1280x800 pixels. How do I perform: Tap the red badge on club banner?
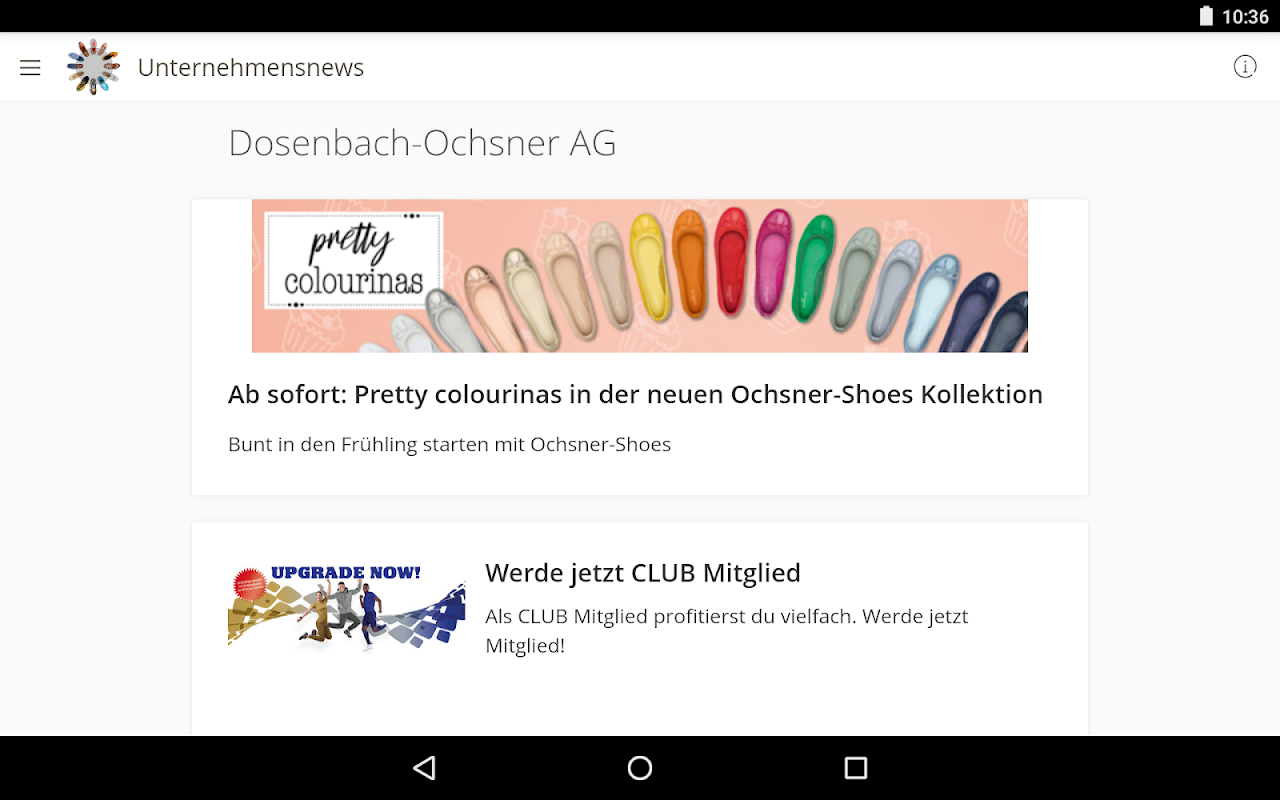(x=249, y=584)
